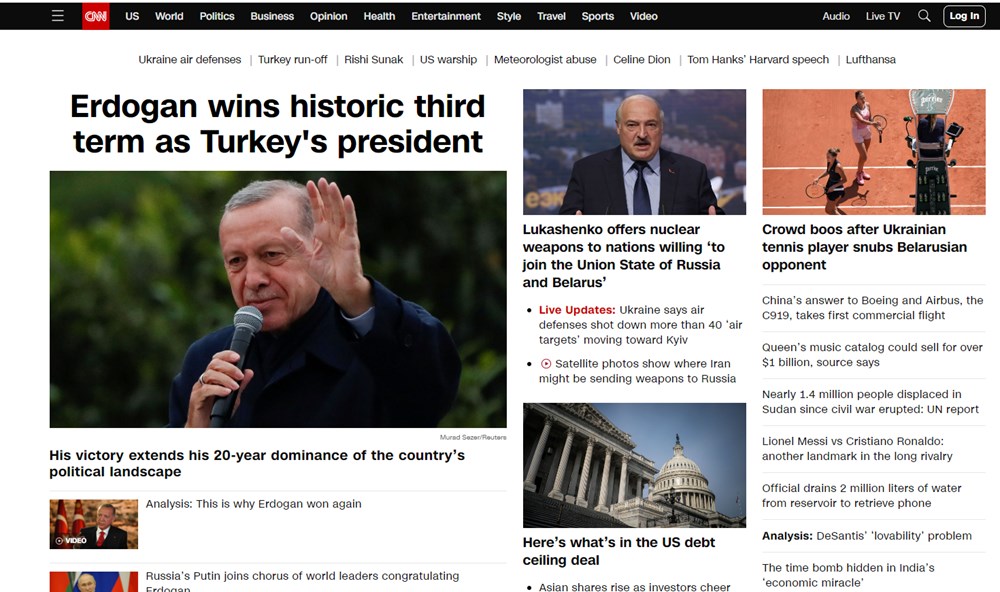1000x592 pixels.
Task: Go to the Entertainment menu item
Action: [x=446, y=16]
